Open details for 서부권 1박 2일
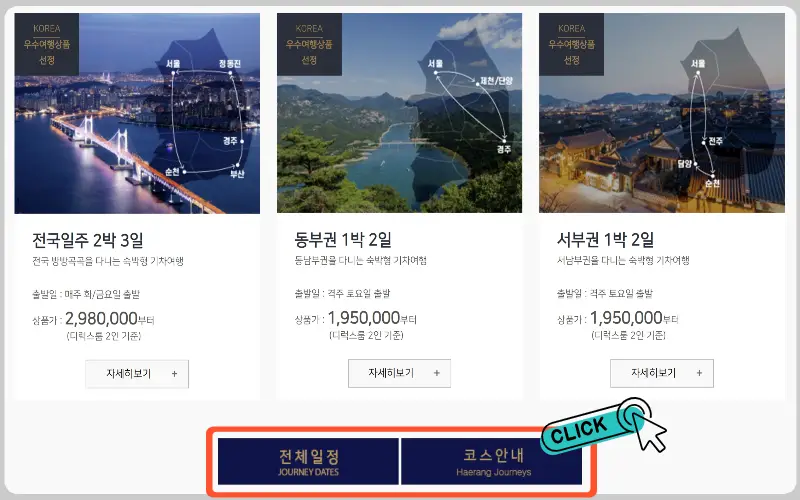 (662, 373)
